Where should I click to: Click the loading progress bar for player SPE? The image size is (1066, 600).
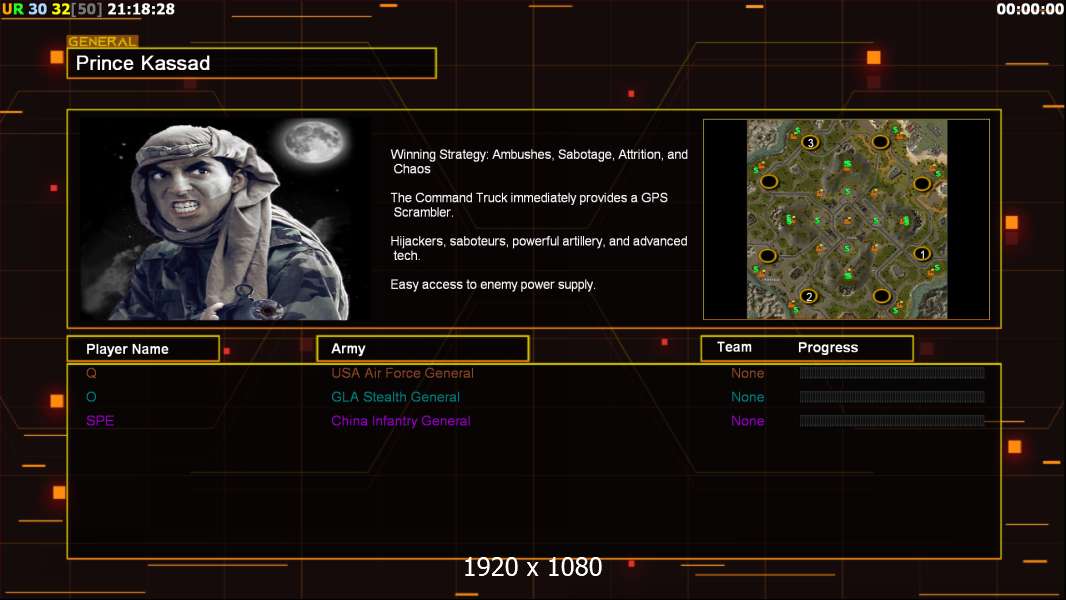[x=892, y=420]
